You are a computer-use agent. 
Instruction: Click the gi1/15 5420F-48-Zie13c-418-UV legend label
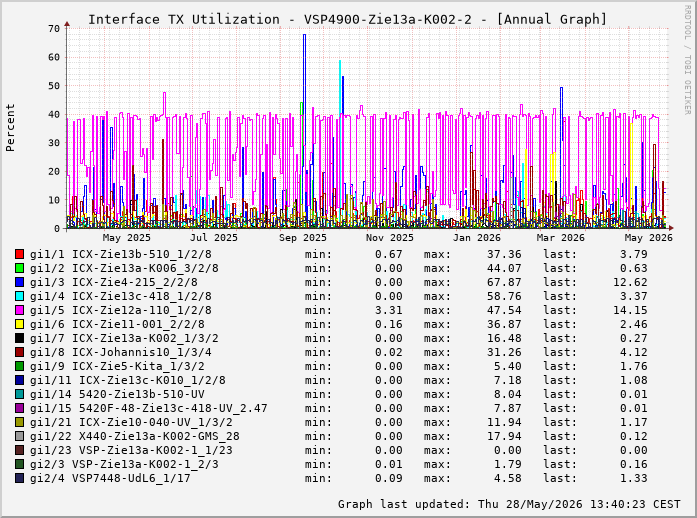149,408
